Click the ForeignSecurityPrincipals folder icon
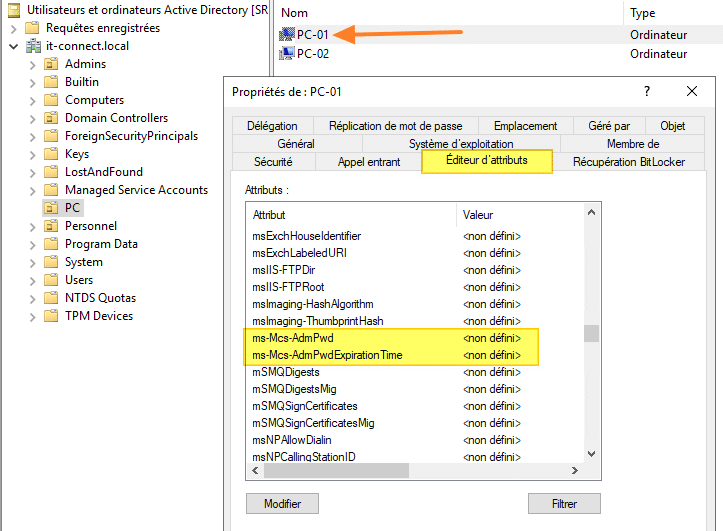Screen dimensions: 723x531 point(51,136)
